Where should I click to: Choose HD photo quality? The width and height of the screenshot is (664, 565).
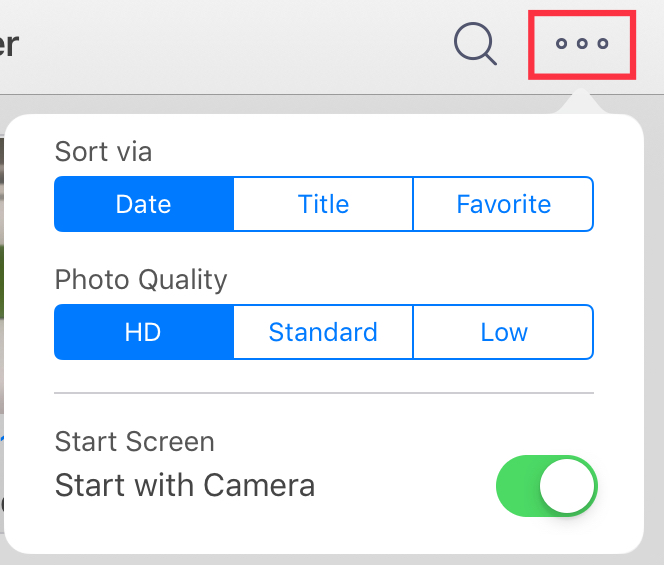click(x=144, y=332)
